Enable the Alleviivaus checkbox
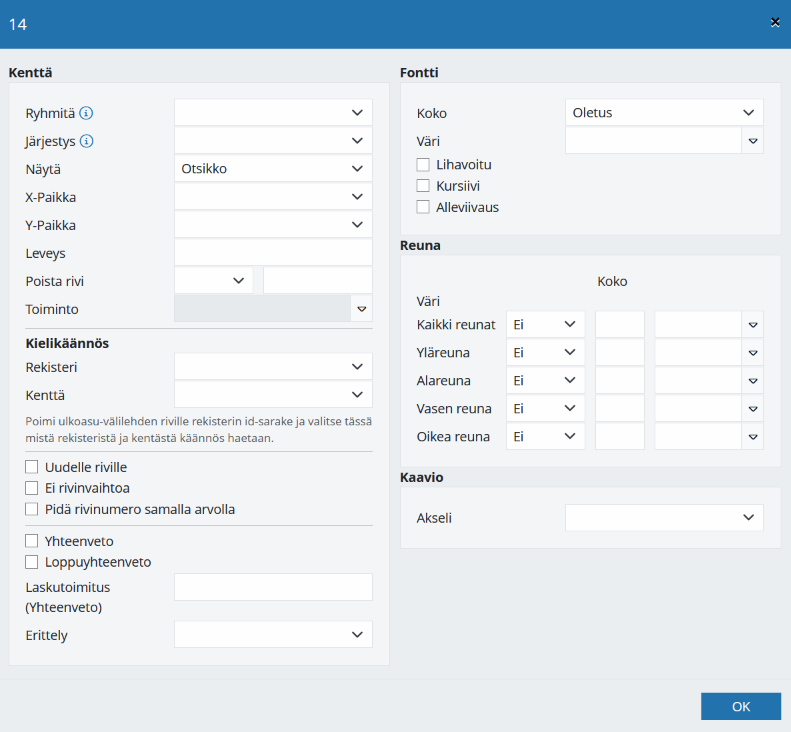 pos(423,207)
